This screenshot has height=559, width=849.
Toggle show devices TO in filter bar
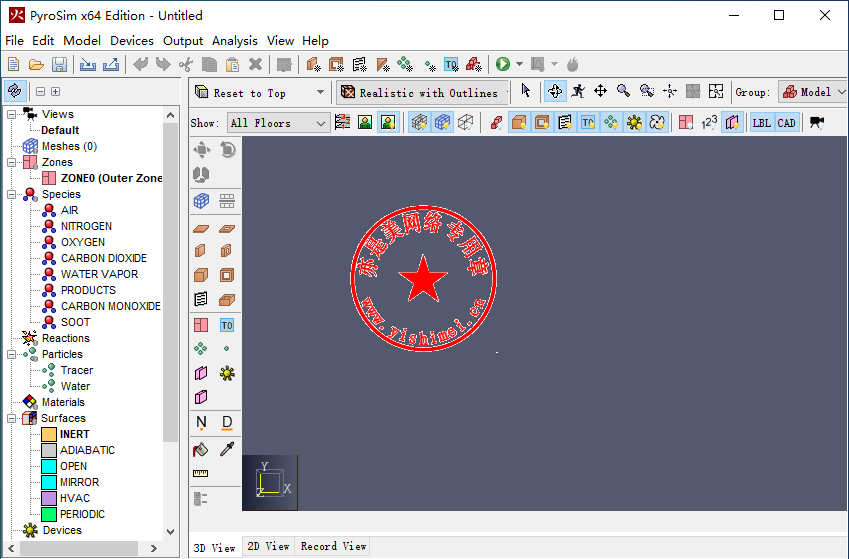(588, 123)
